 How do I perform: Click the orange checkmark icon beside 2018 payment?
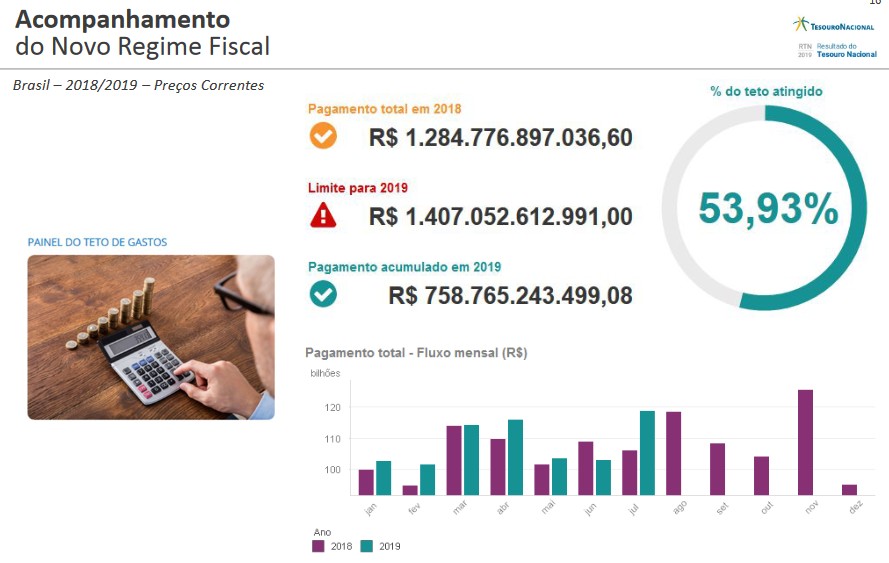[323, 136]
